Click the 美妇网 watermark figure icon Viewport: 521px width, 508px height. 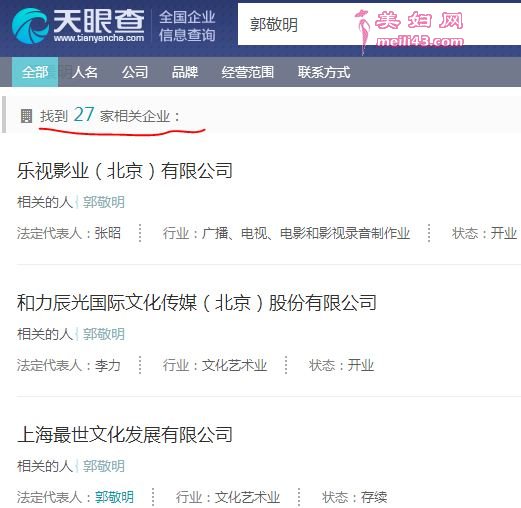(363, 32)
